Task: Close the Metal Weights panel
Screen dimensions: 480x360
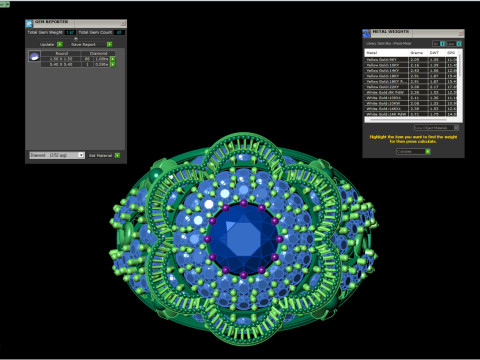Action: (x=461, y=33)
